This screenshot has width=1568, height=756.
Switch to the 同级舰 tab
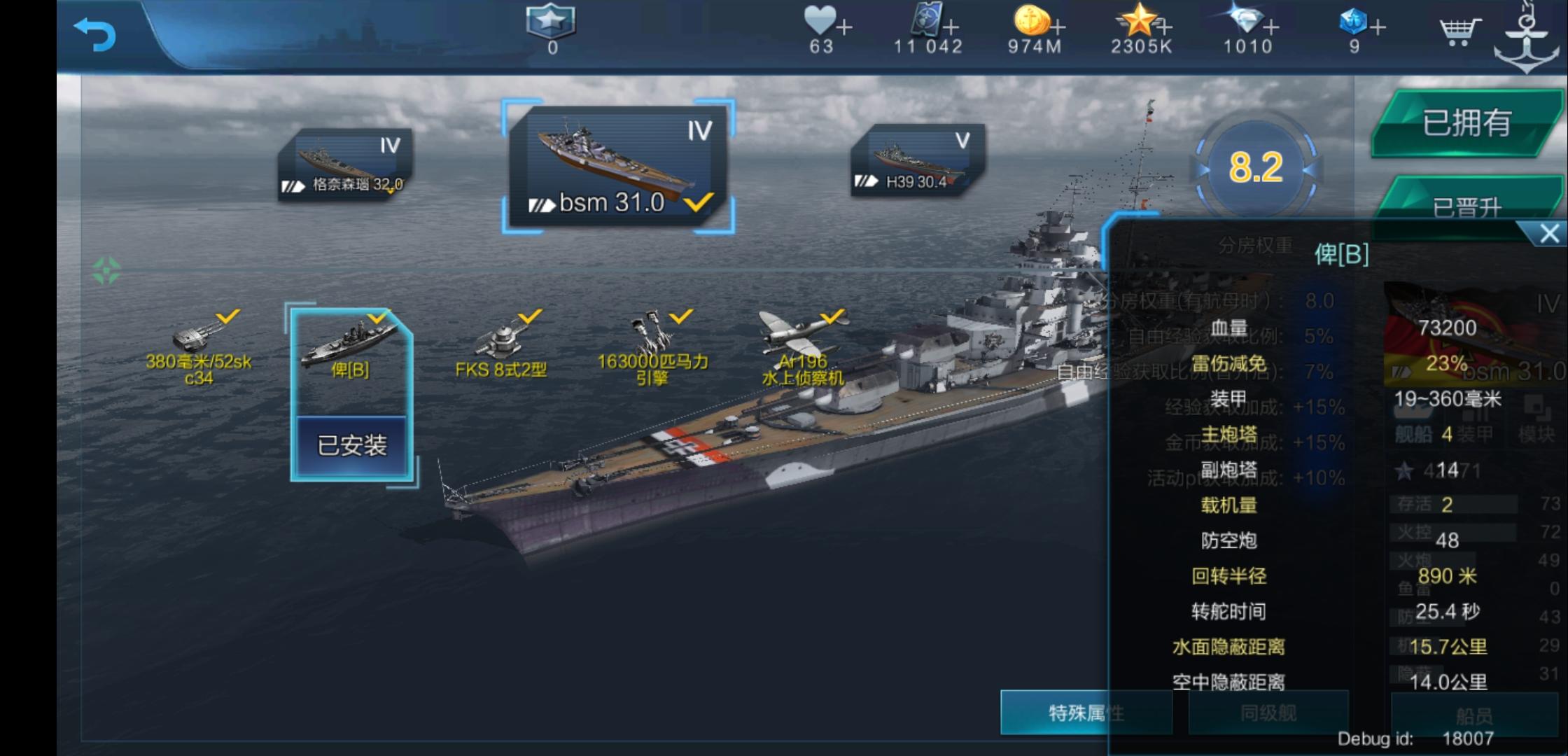[x=1268, y=713]
